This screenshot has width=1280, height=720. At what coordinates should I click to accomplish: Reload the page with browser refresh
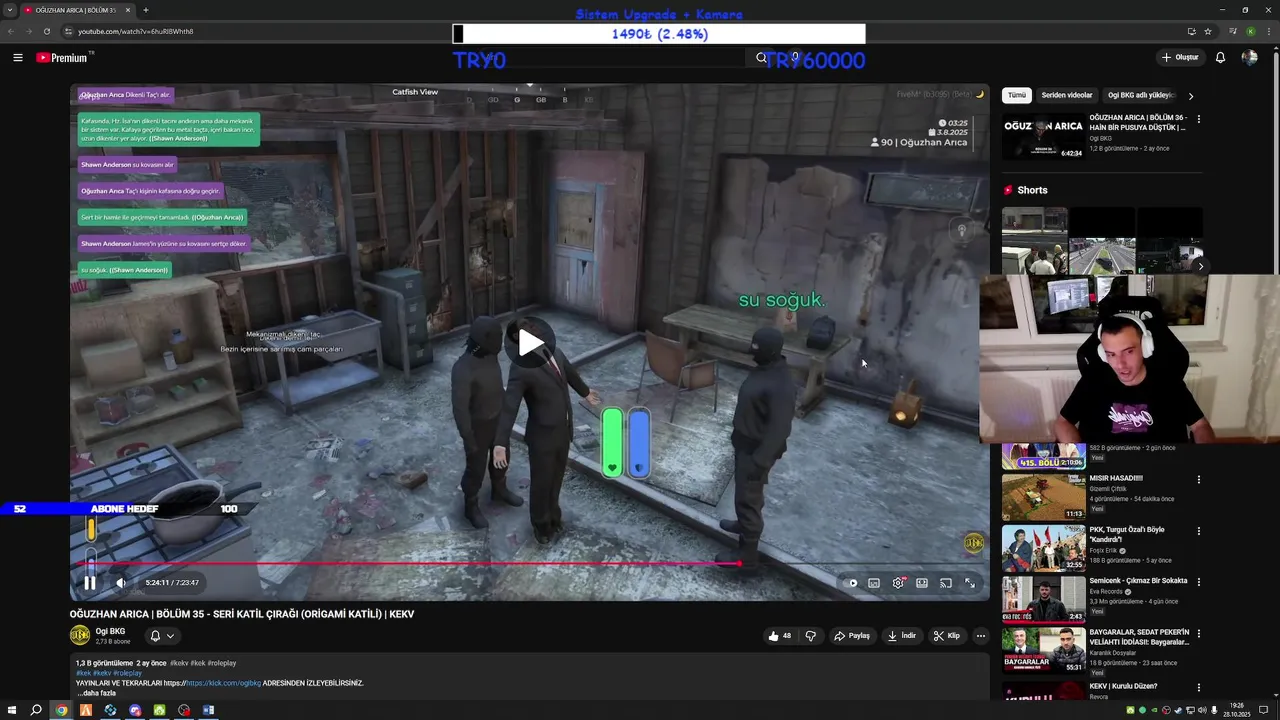pyautogui.click(x=46, y=31)
